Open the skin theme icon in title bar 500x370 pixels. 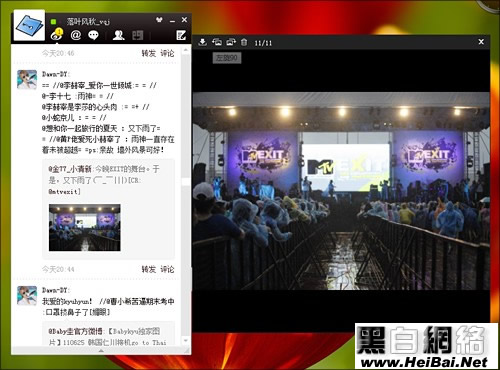159,20
